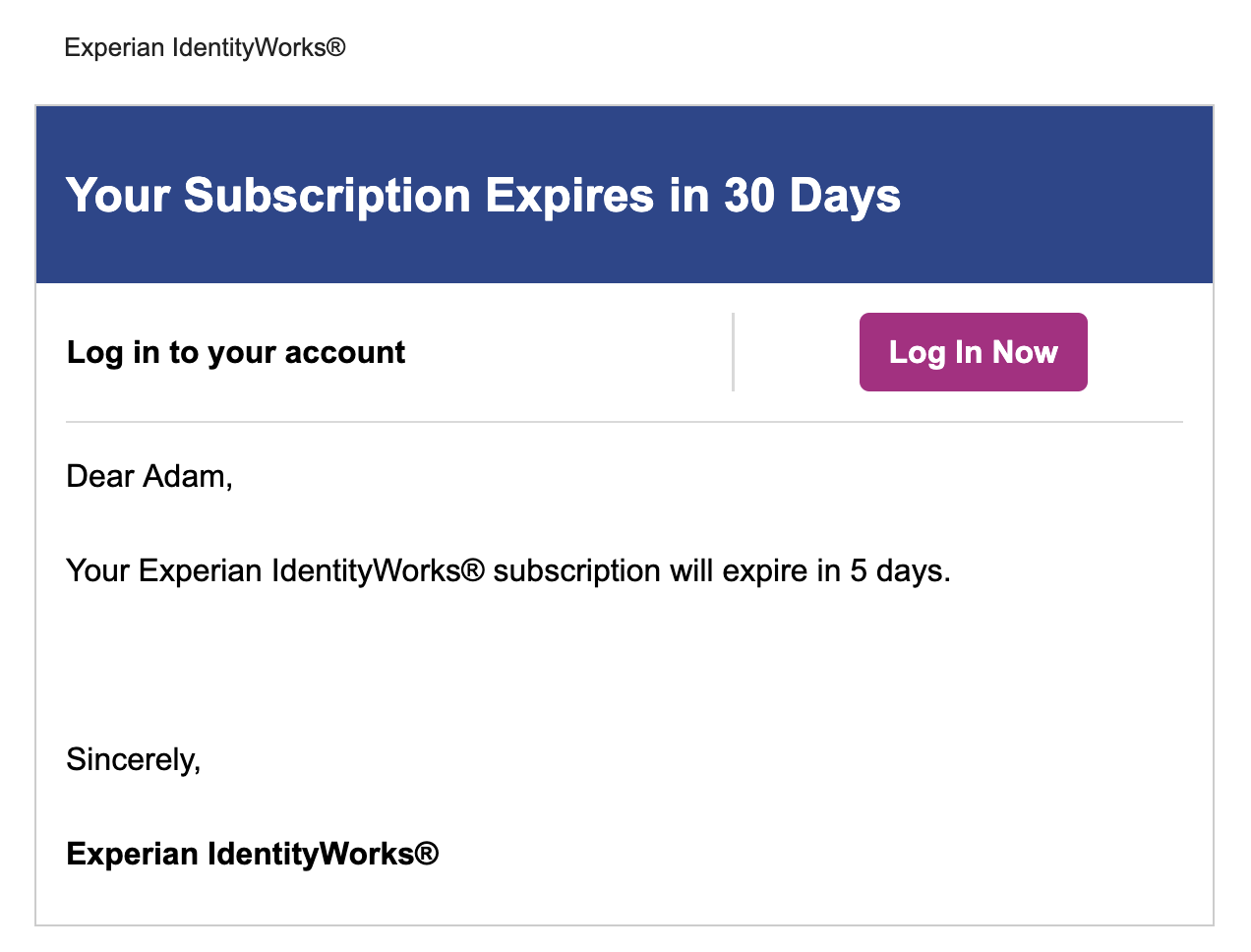
Task: Click the word "Your" in the banner heading
Action: (x=117, y=195)
